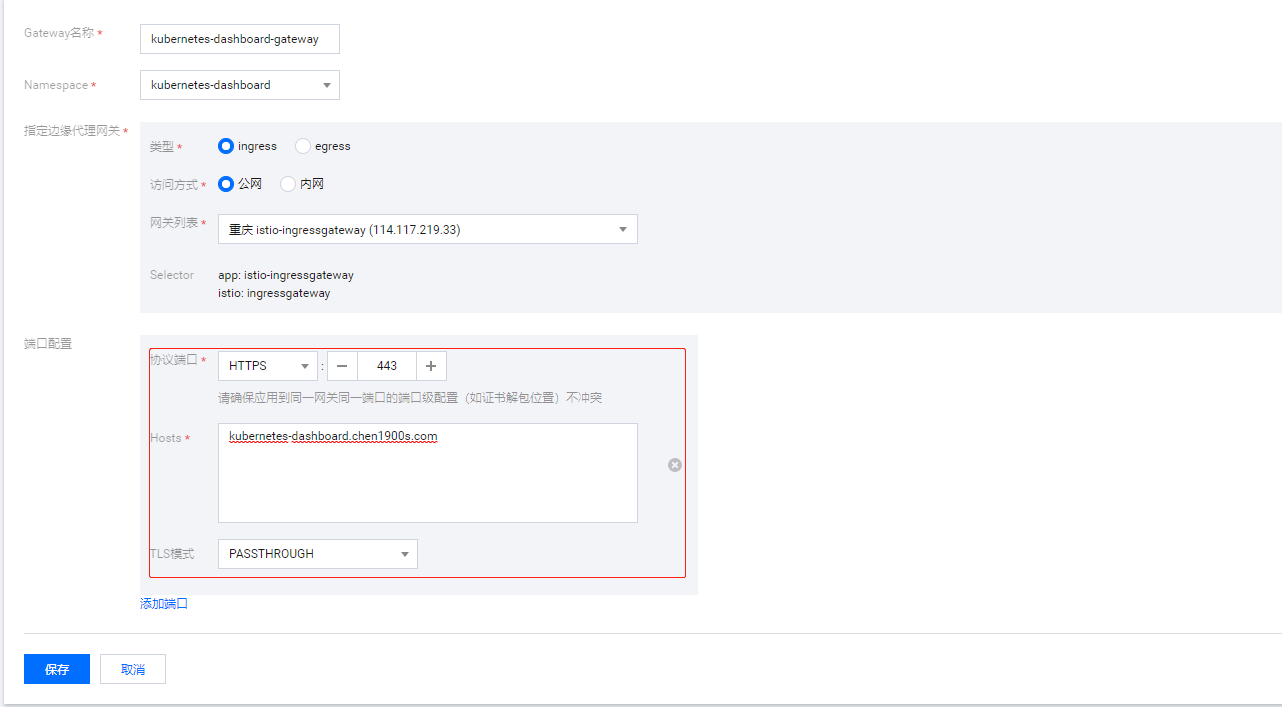Click the 保存 save button
The height and width of the screenshot is (707, 1282).
(x=57, y=669)
